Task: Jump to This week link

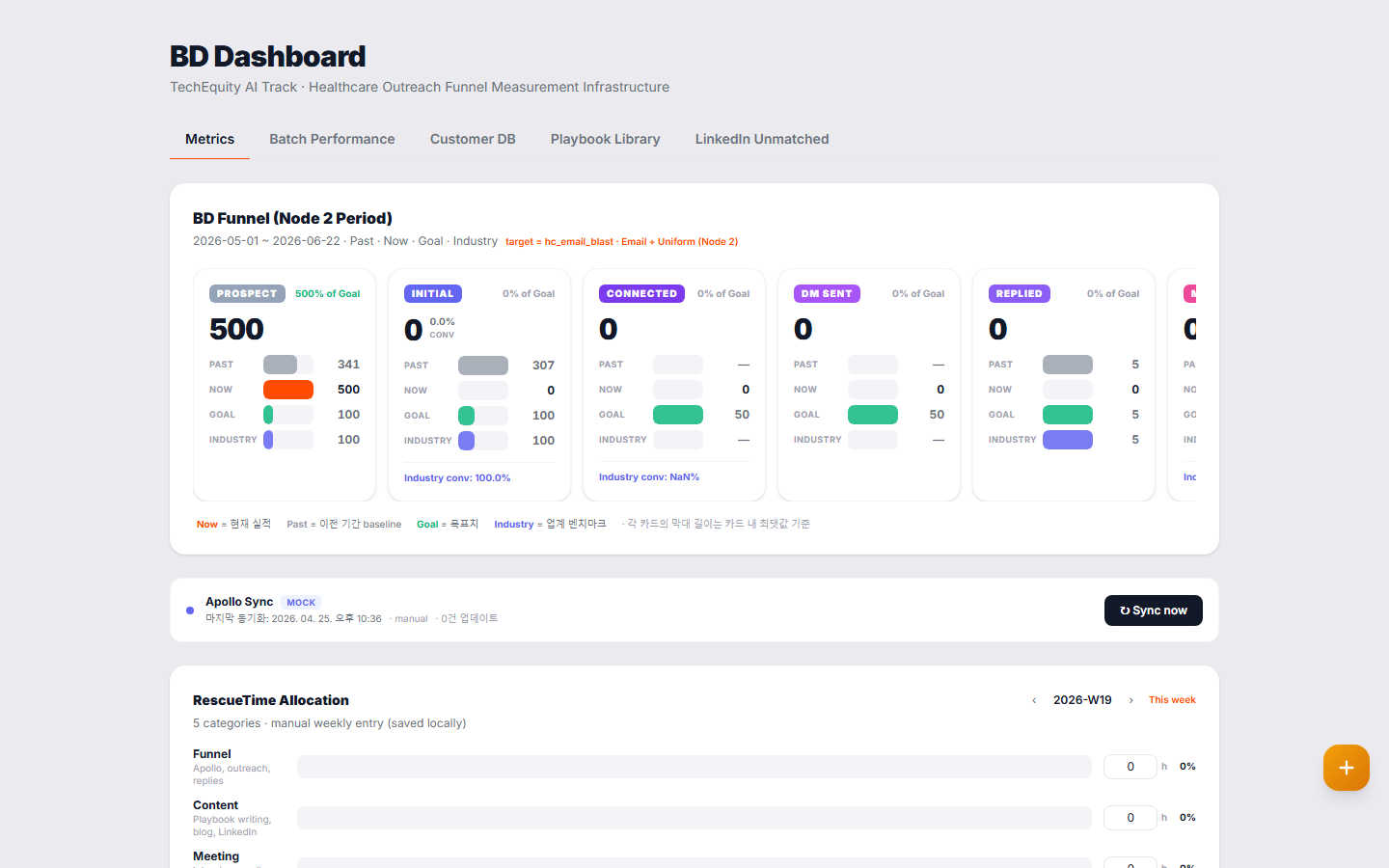Action: coord(1172,700)
